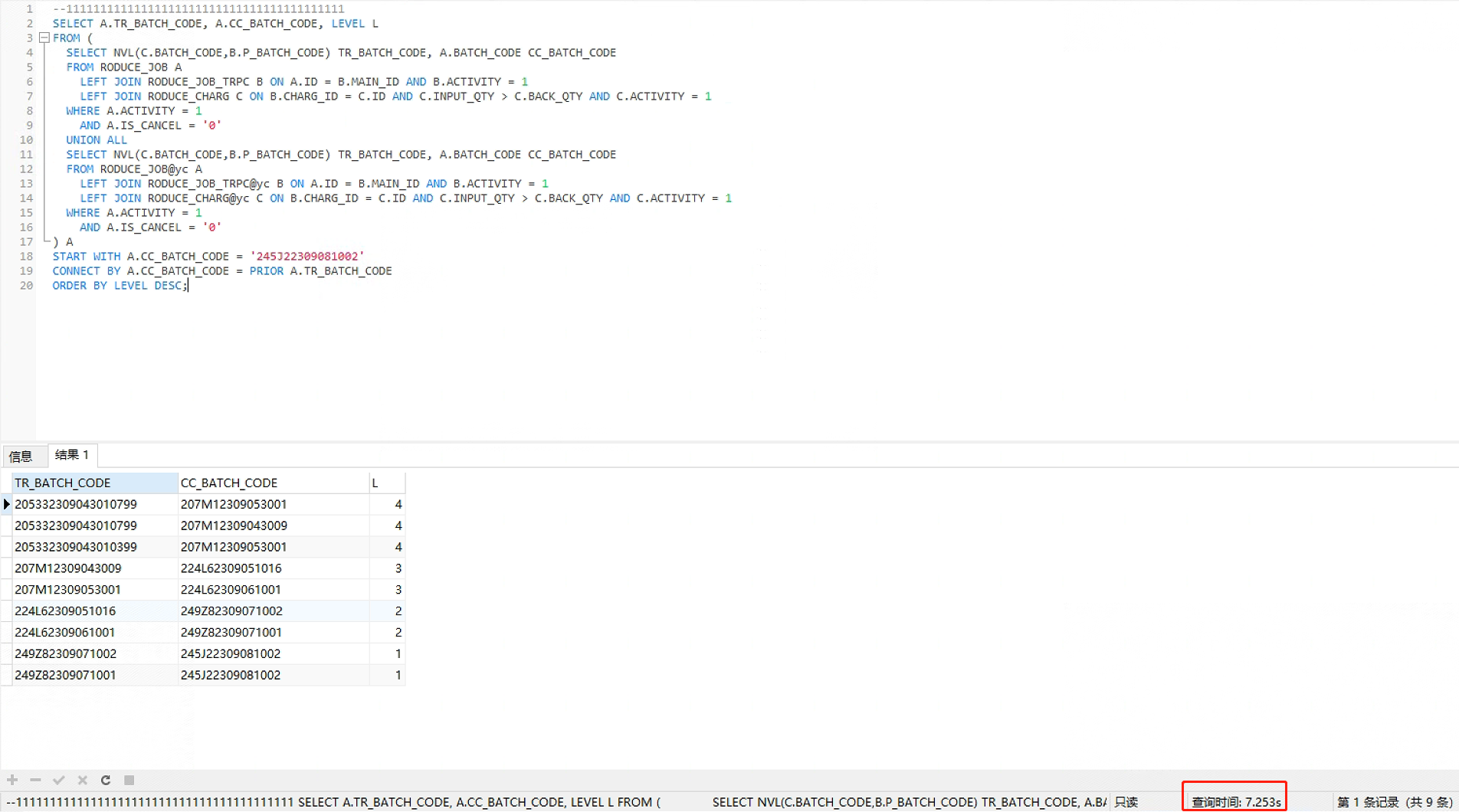This screenshot has width=1459, height=812.
Task: Select cell 207M12309043009 in CC_BATCH_CODE column
Action: click(274, 526)
